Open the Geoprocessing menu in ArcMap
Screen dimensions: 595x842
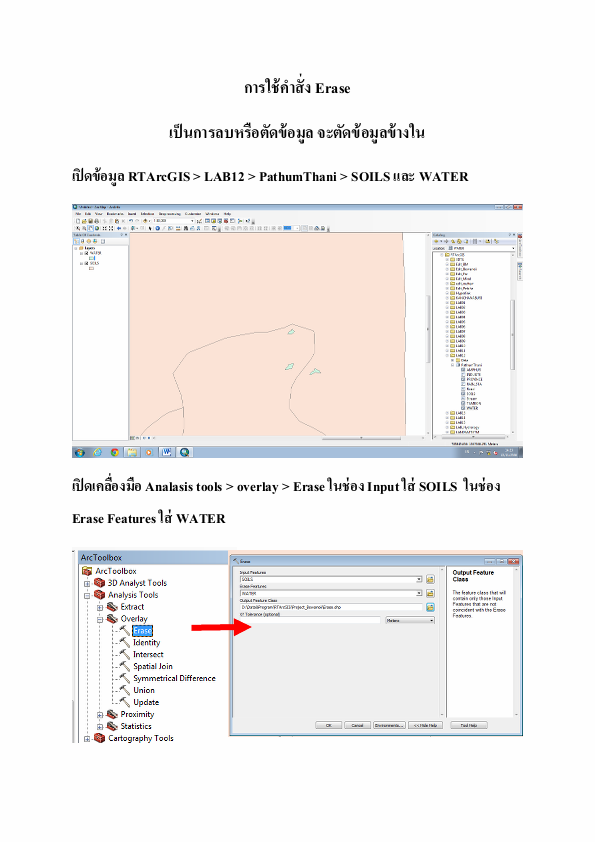click(170, 214)
